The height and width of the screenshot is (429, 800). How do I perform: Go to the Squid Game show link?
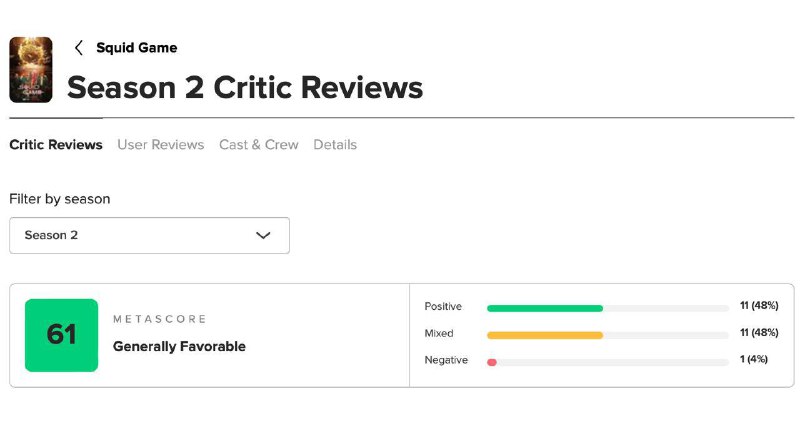coord(136,48)
